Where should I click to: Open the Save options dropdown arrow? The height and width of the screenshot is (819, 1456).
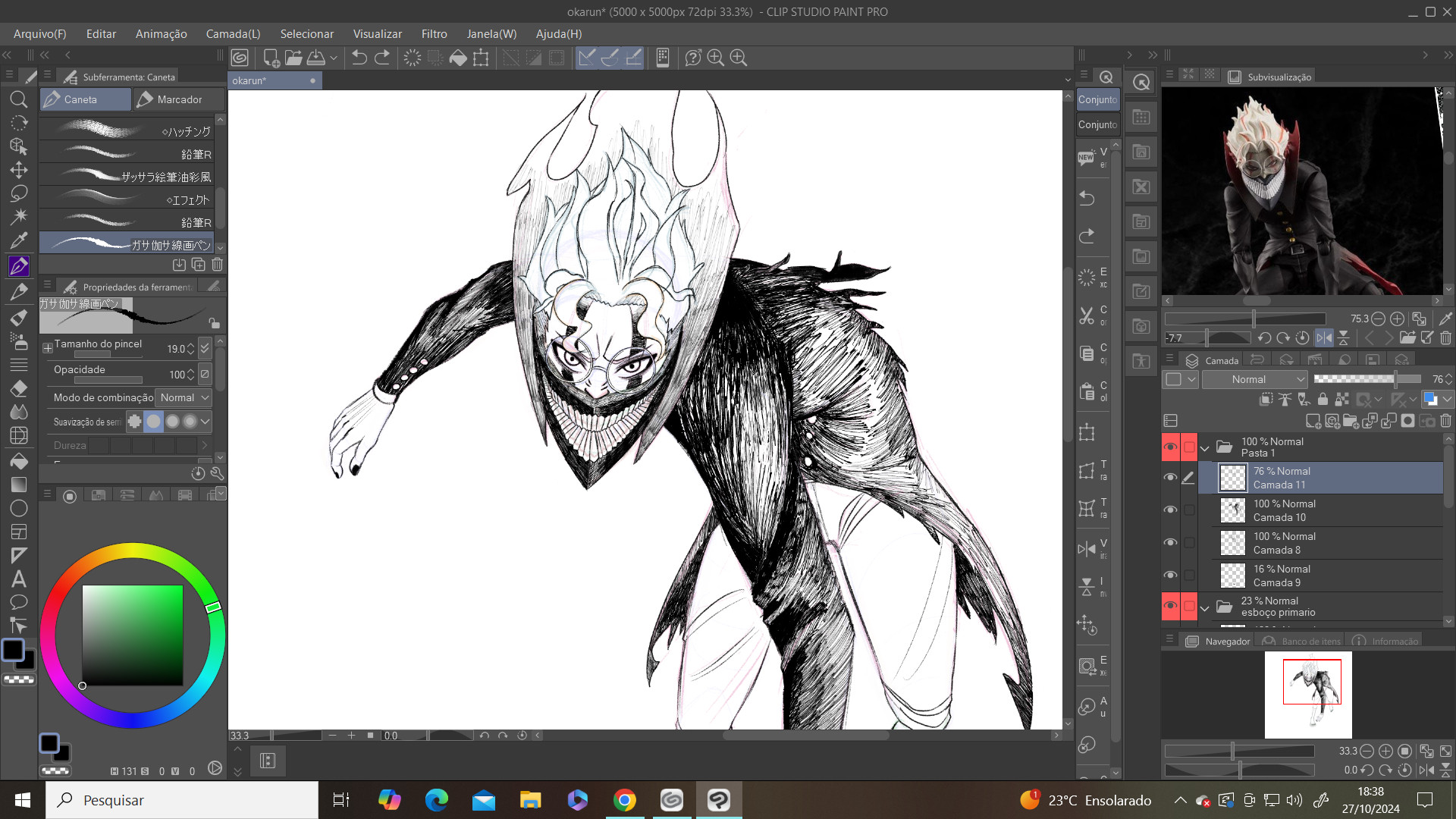point(334,58)
